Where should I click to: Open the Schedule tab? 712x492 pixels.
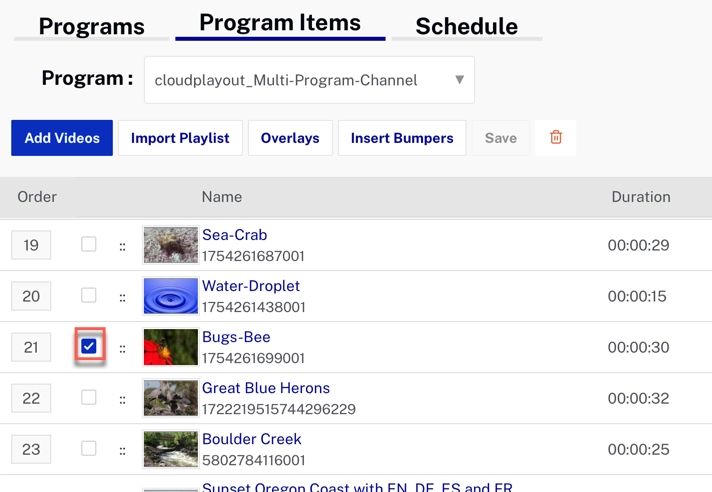click(x=466, y=26)
